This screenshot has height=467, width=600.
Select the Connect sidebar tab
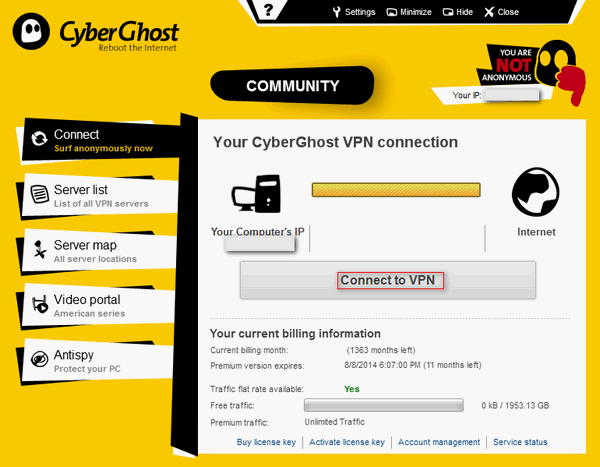[x=100, y=140]
